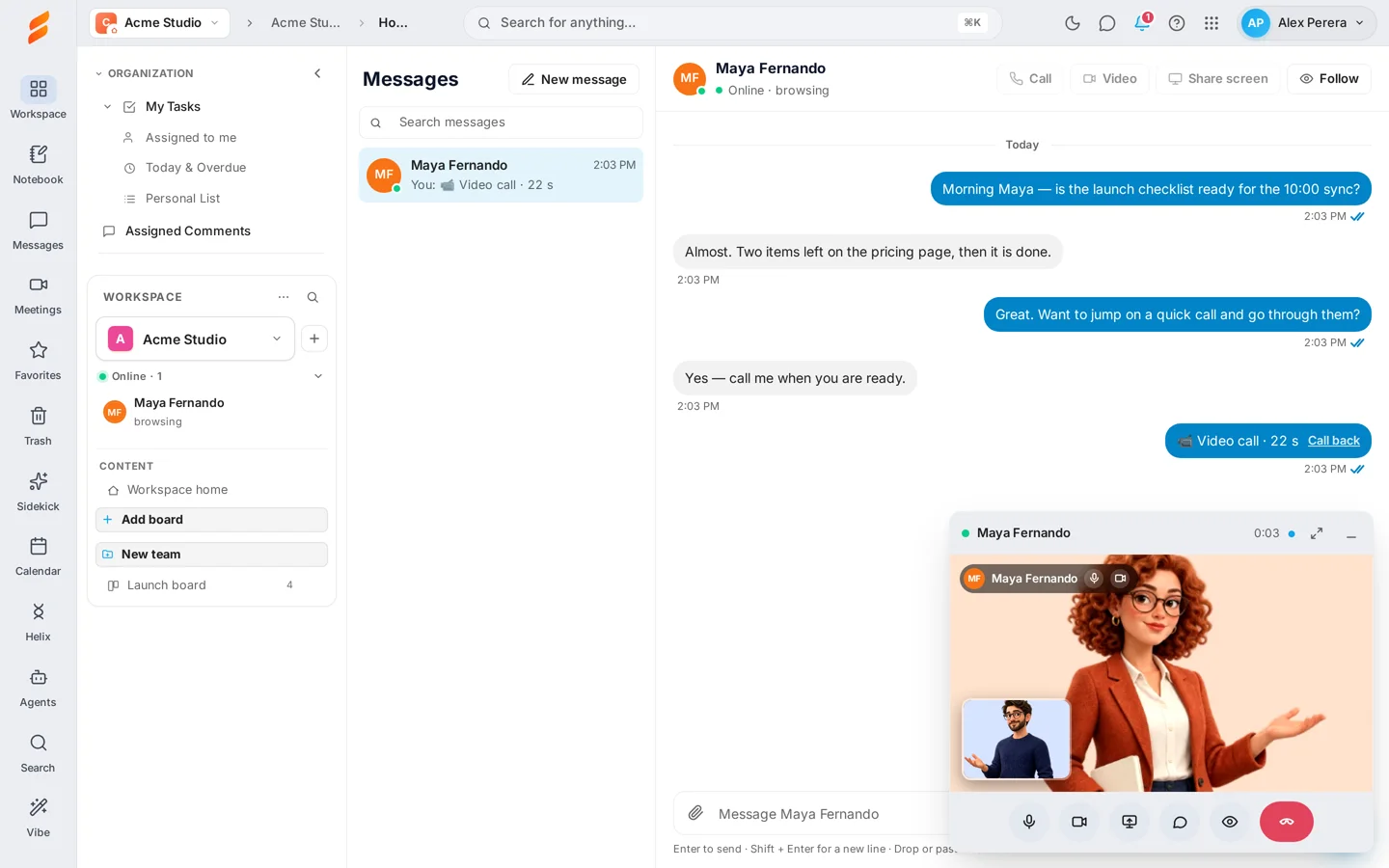Mute the microphone in the call controls
The height and width of the screenshot is (868, 1389).
[x=1029, y=822]
